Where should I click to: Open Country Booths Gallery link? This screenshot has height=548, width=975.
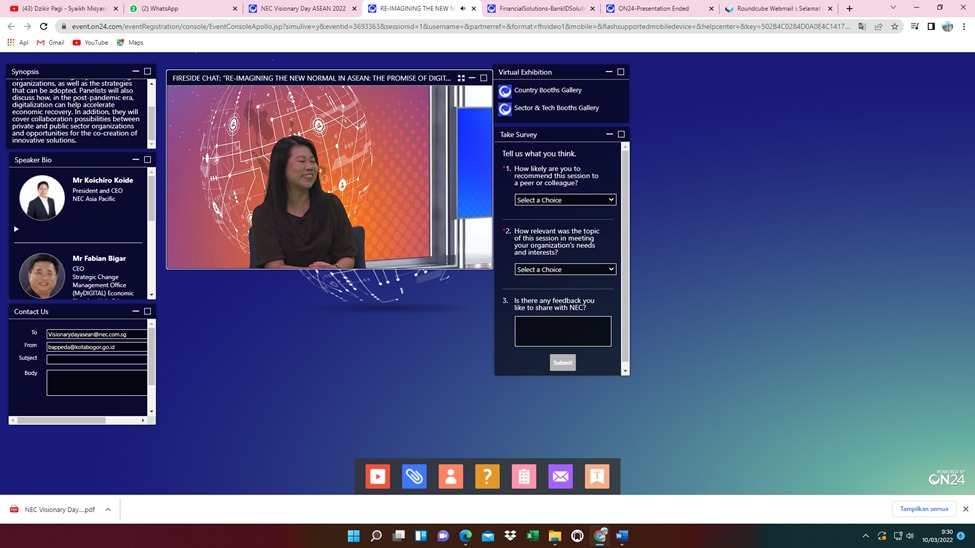[548, 90]
